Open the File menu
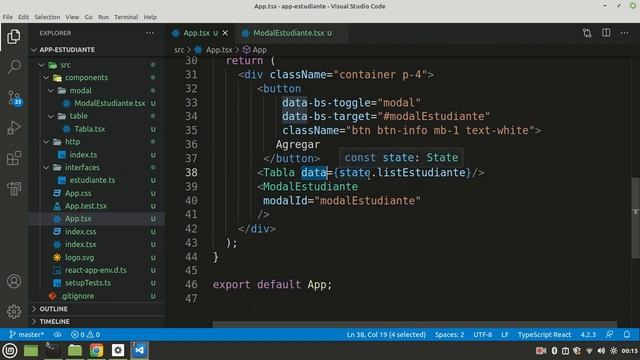The image size is (640, 360). click(x=7, y=17)
